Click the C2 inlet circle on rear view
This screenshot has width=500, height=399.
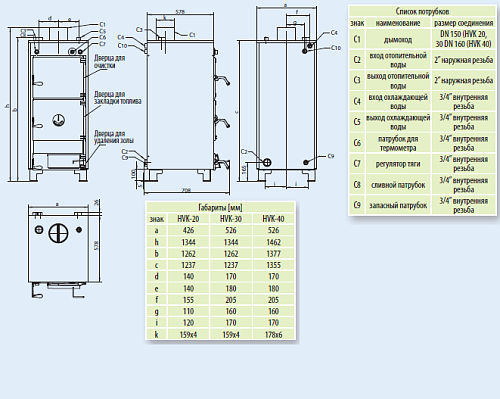pos(267,162)
